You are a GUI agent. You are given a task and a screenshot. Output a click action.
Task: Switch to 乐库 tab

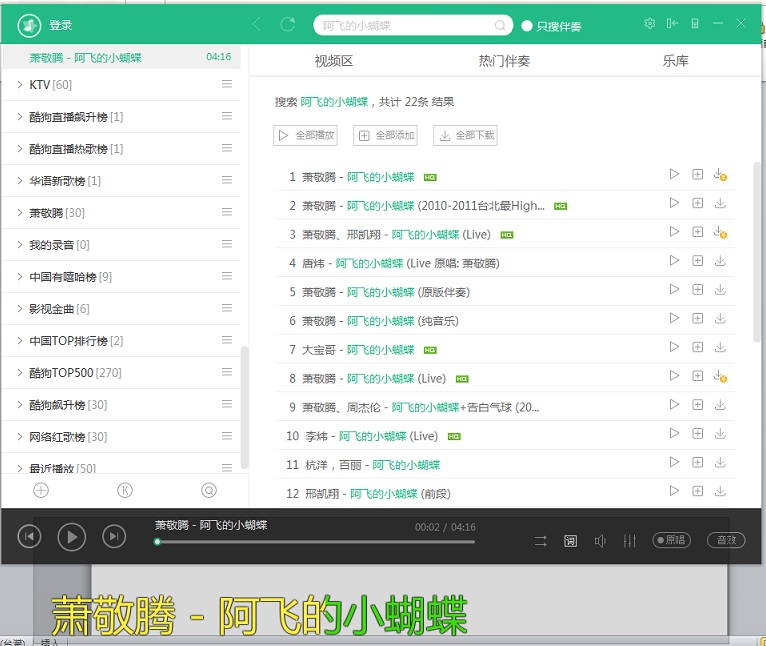676,61
